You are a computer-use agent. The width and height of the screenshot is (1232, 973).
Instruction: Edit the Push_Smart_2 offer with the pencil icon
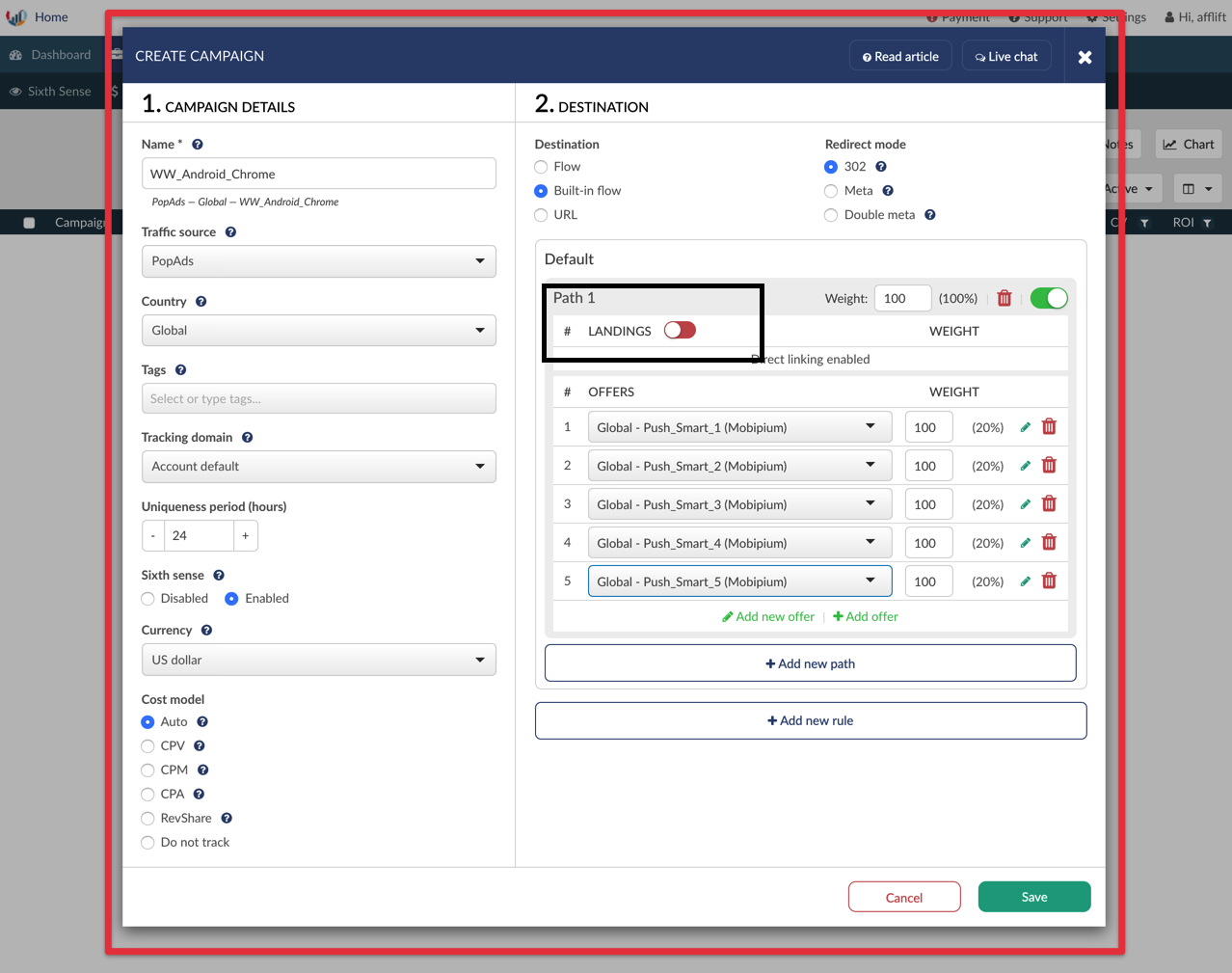[x=1026, y=466]
